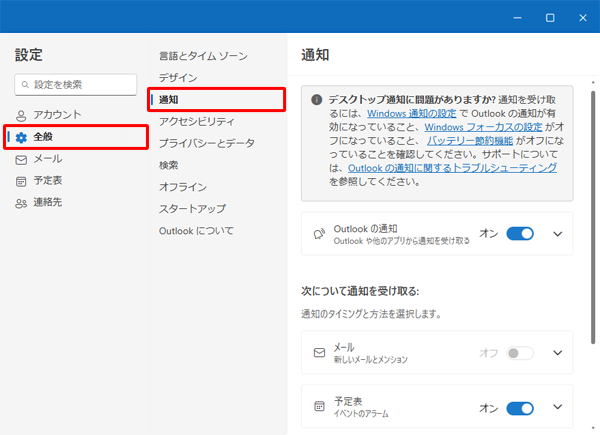Select the 通知 settings page

pos(217,99)
